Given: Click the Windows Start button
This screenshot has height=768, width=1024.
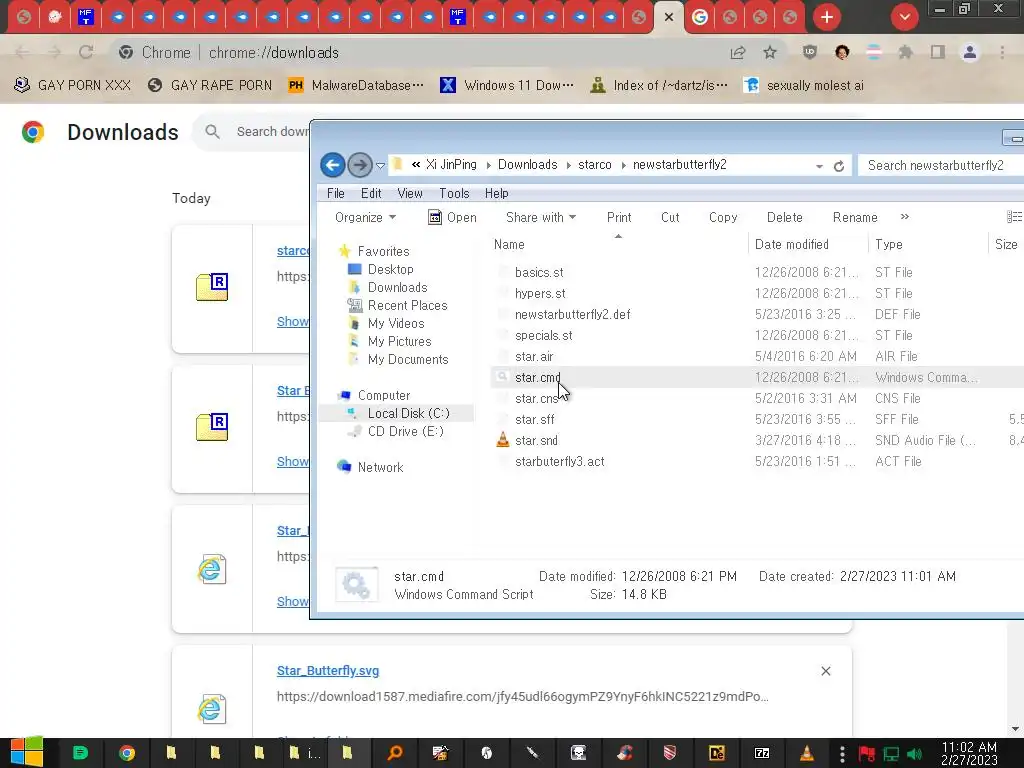Looking at the screenshot, I should click(27, 753).
